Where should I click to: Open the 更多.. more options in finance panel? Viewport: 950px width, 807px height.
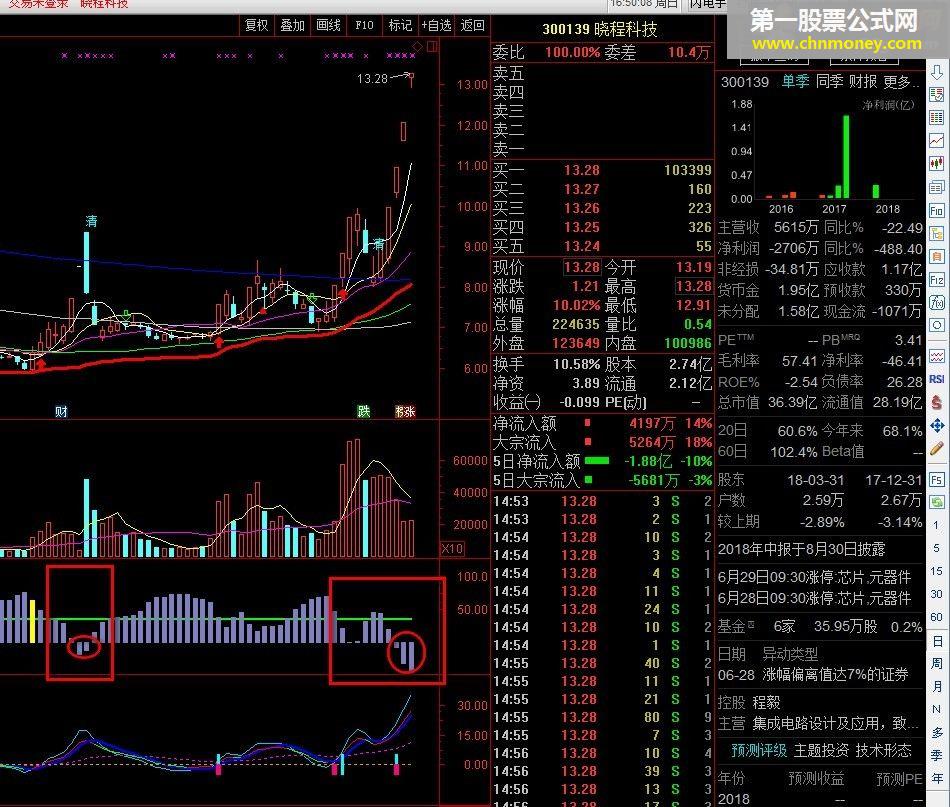click(901, 82)
